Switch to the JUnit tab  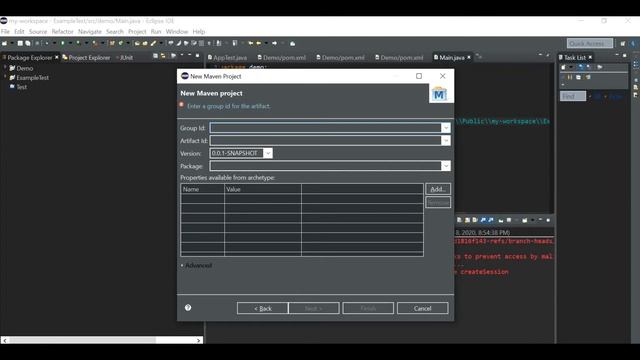(124, 58)
